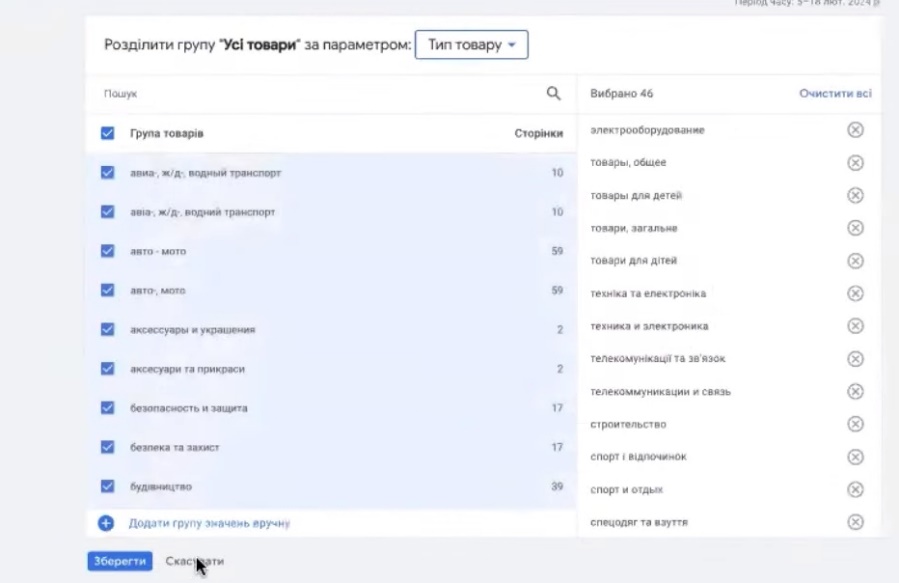Click the "Скасувати" cancel button
The height and width of the screenshot is (583, 899).
pyautogui.click(x=194, y=561)
